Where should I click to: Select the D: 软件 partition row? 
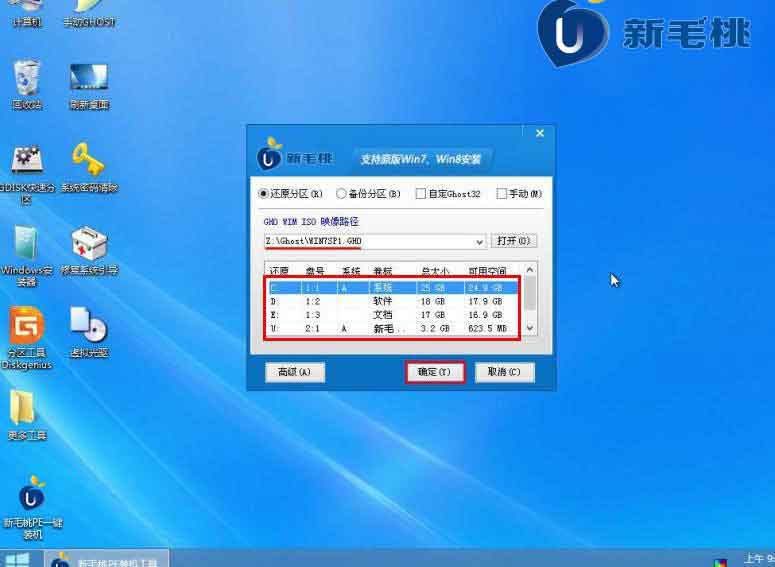(x=392, y=301)
